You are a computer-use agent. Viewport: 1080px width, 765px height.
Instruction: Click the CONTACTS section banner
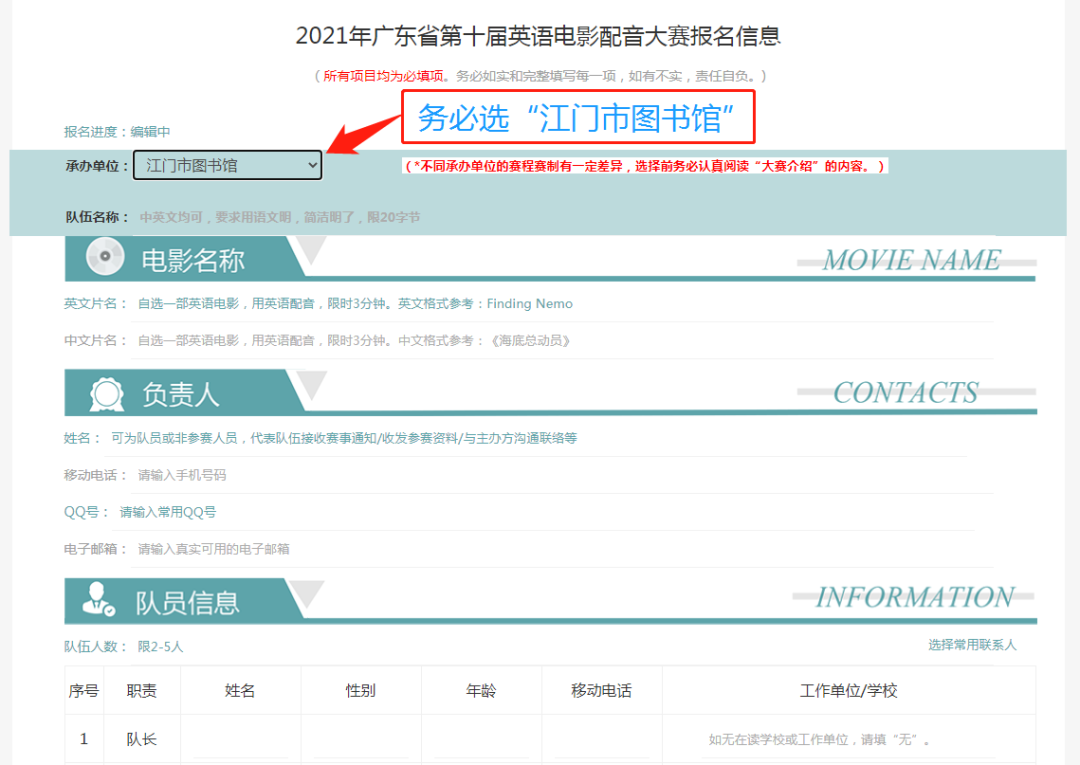906,392
